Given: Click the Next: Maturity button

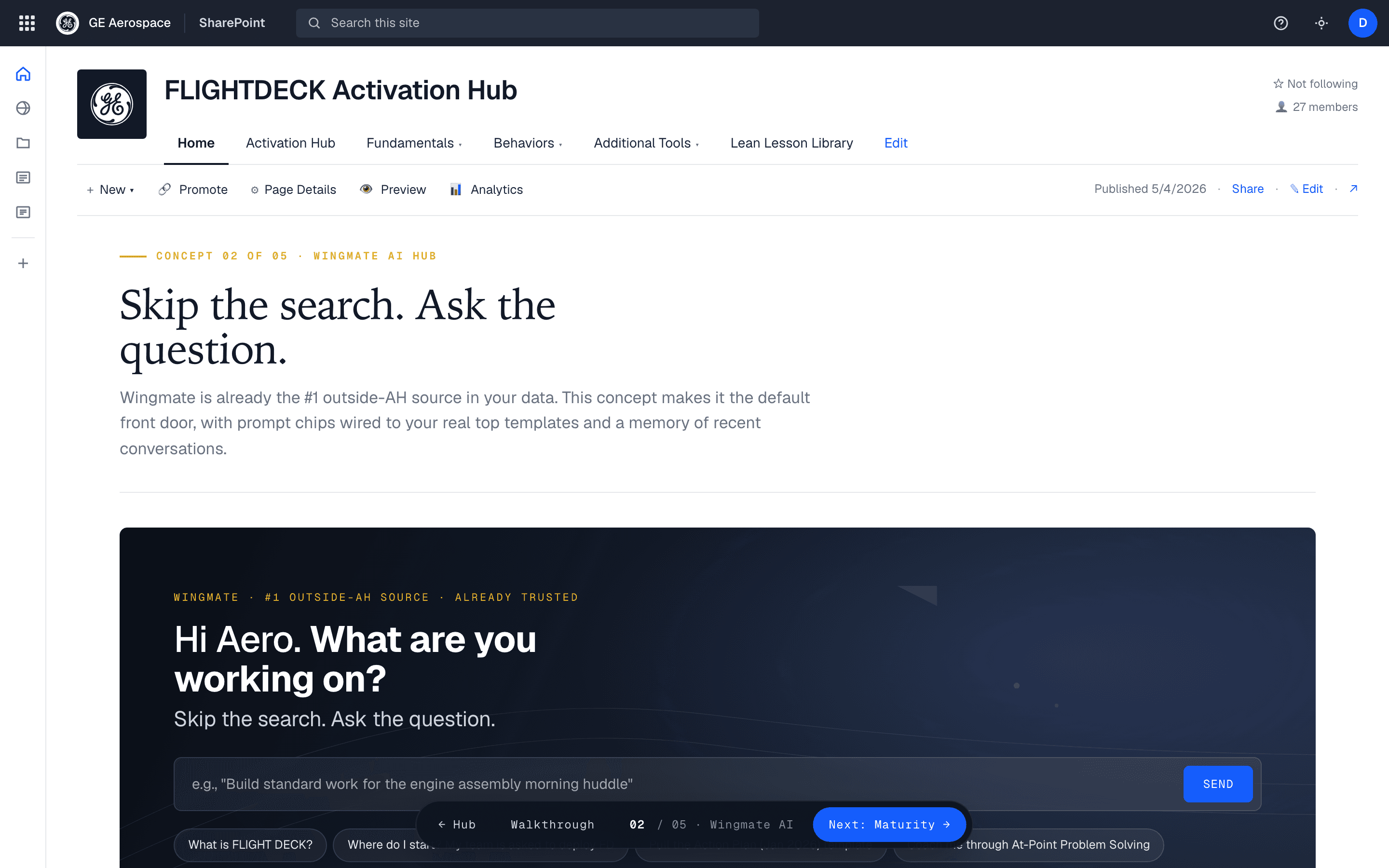Looking at the screenshot, I should (889, 825).
